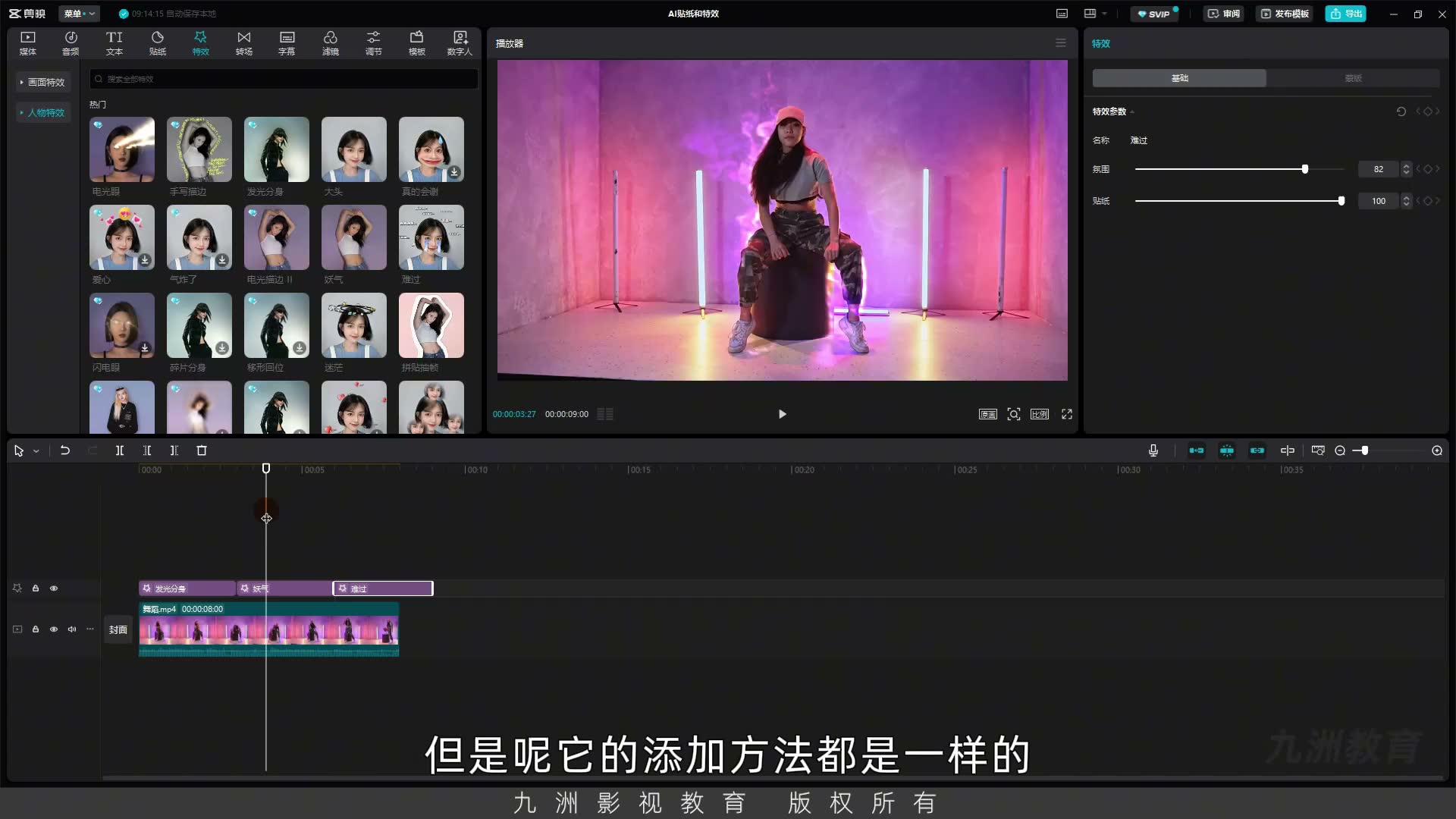This screenshot has width=1456, height=819.
Task: Open the selection tool dropdown arrow
Action: point(36,451)
